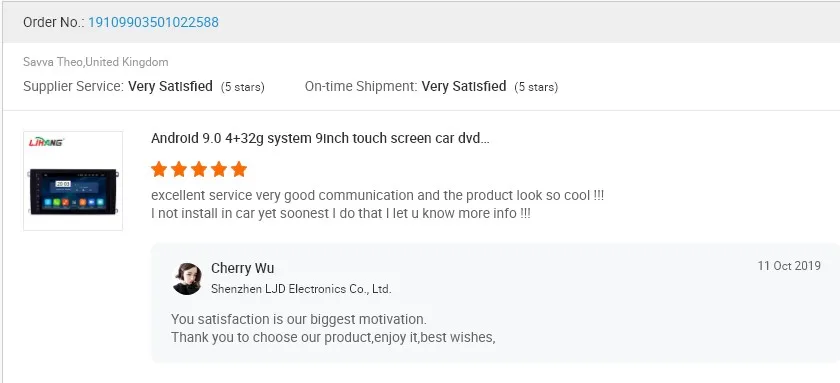Click the fourth orange rating star
840x383 pixels.
[219, 169]
